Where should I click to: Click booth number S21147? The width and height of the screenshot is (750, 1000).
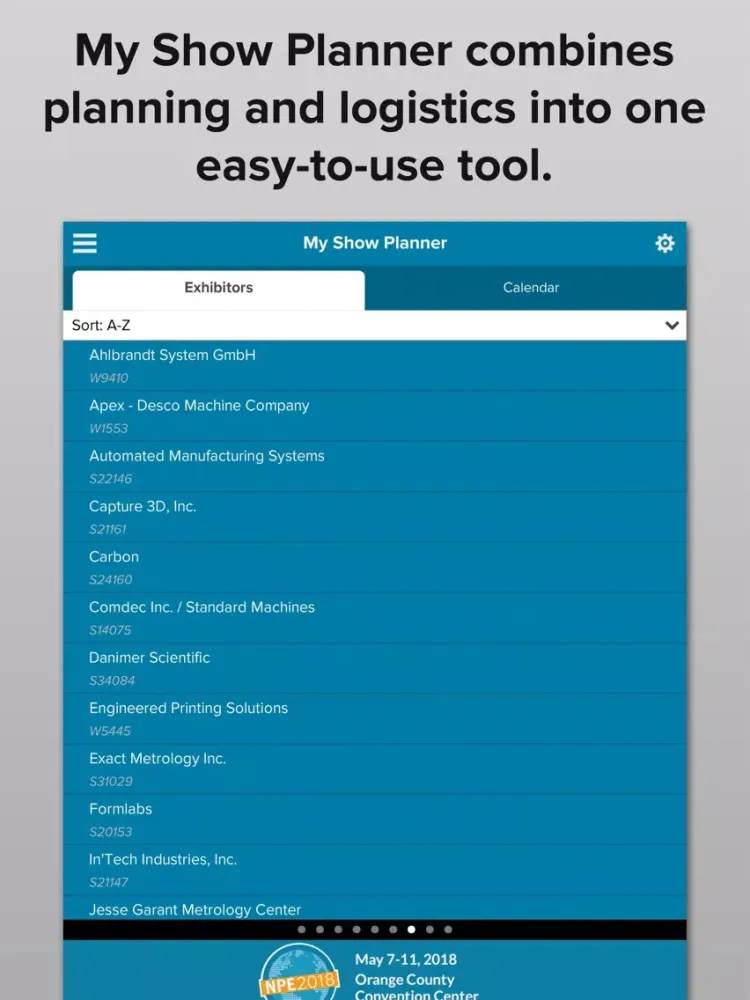[108, 881]
